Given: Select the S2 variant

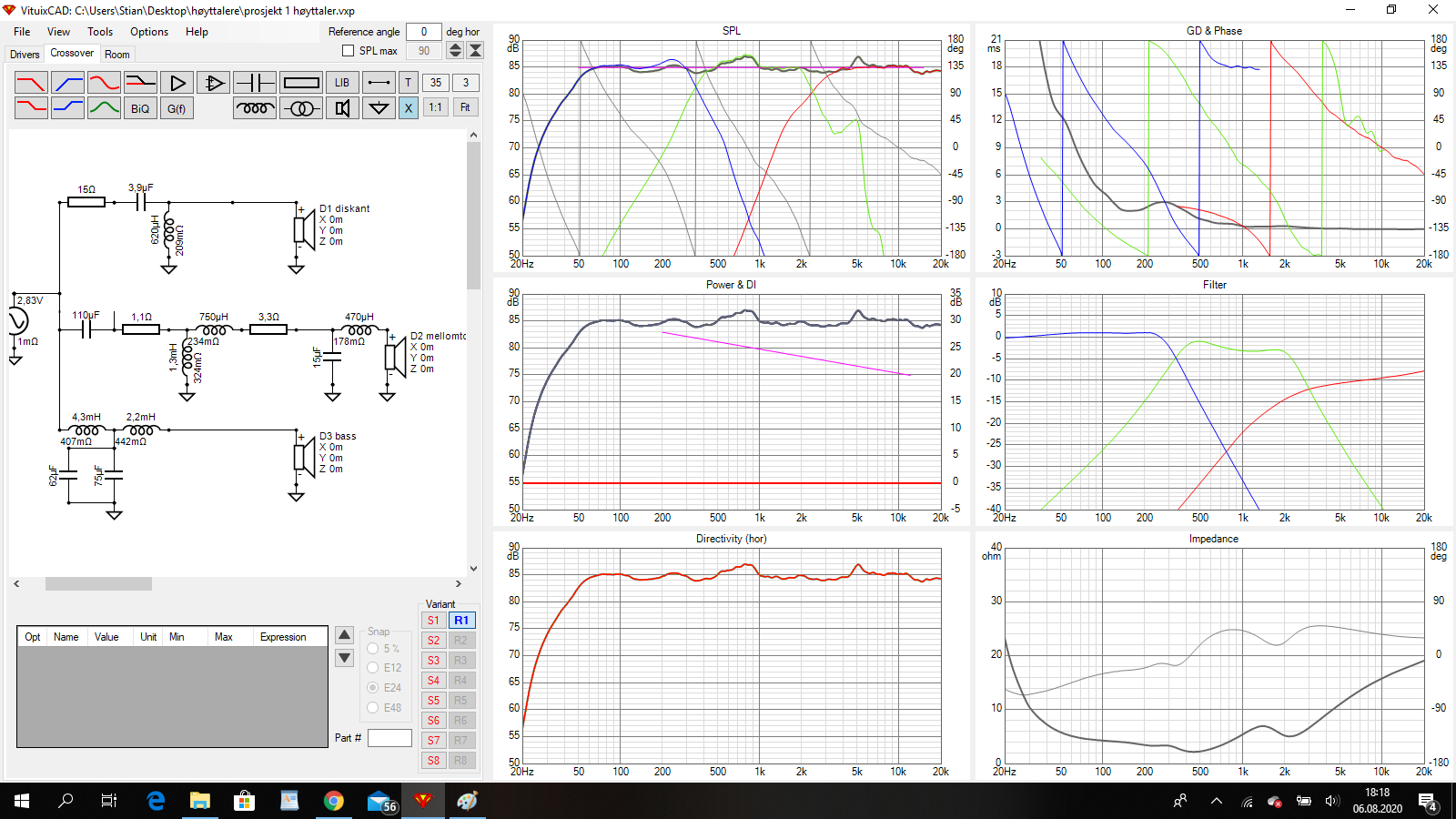Looking at the screenshot, I should (x=433, y=641).
